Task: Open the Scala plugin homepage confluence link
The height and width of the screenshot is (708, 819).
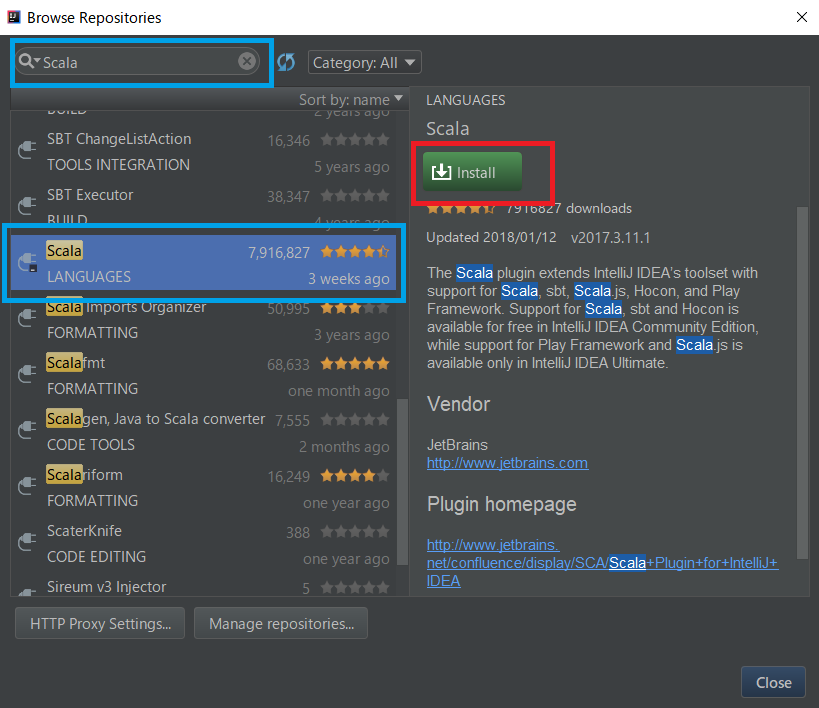Action: pyautogui.click(x=602, y=563)
